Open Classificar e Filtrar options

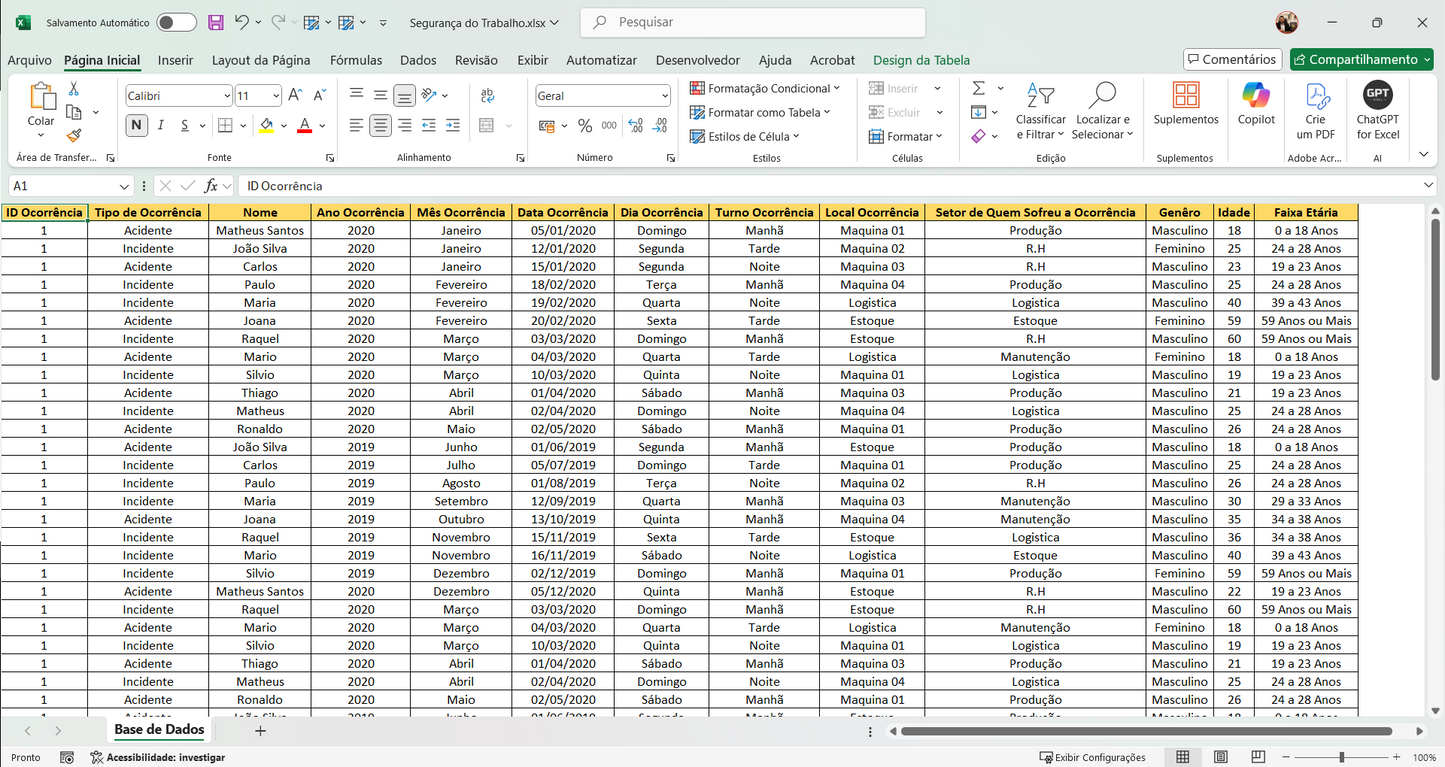tap(1041, 110)
